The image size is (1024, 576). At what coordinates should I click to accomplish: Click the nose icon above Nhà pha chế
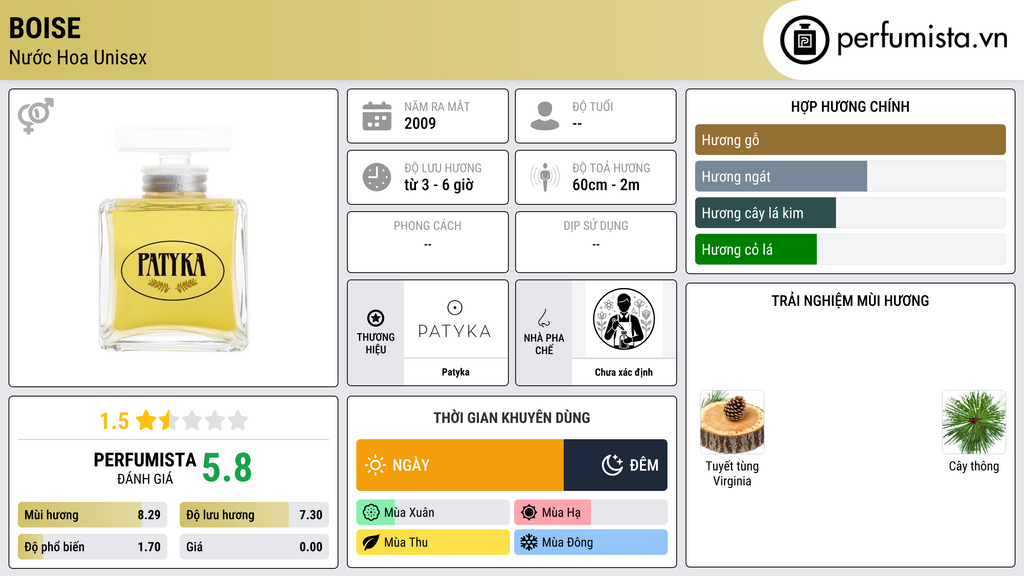tap(543, 318)
